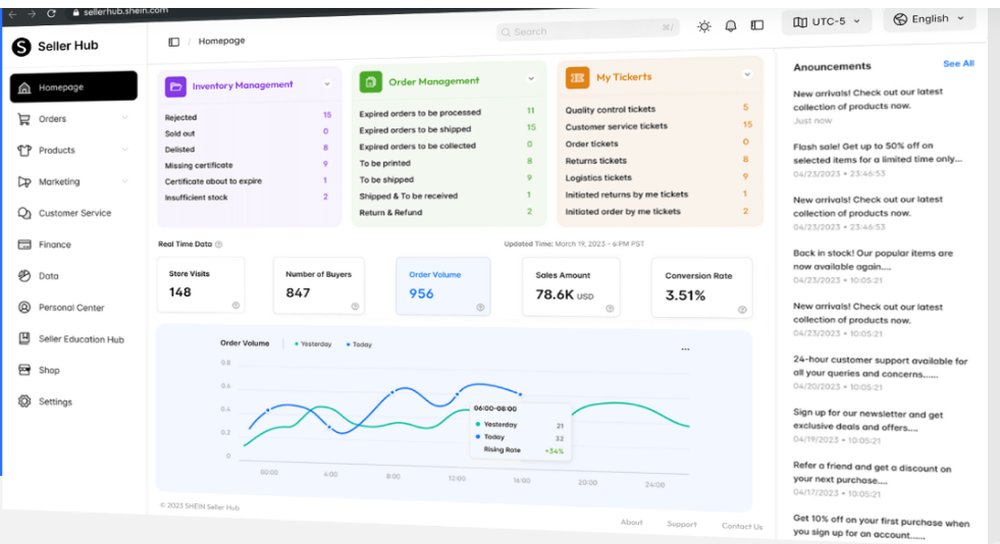The image size is (1000, 544).
Task: Open the UTC-5 timezone dropdown
Action: click(x=827, y=22)
